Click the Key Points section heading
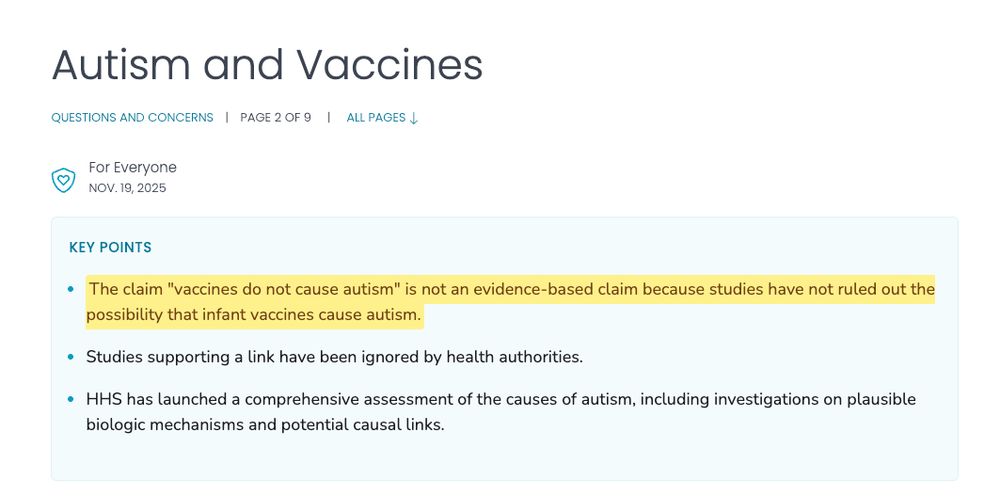The width and height of the screenshot is (1000, 498). (110, 248)
